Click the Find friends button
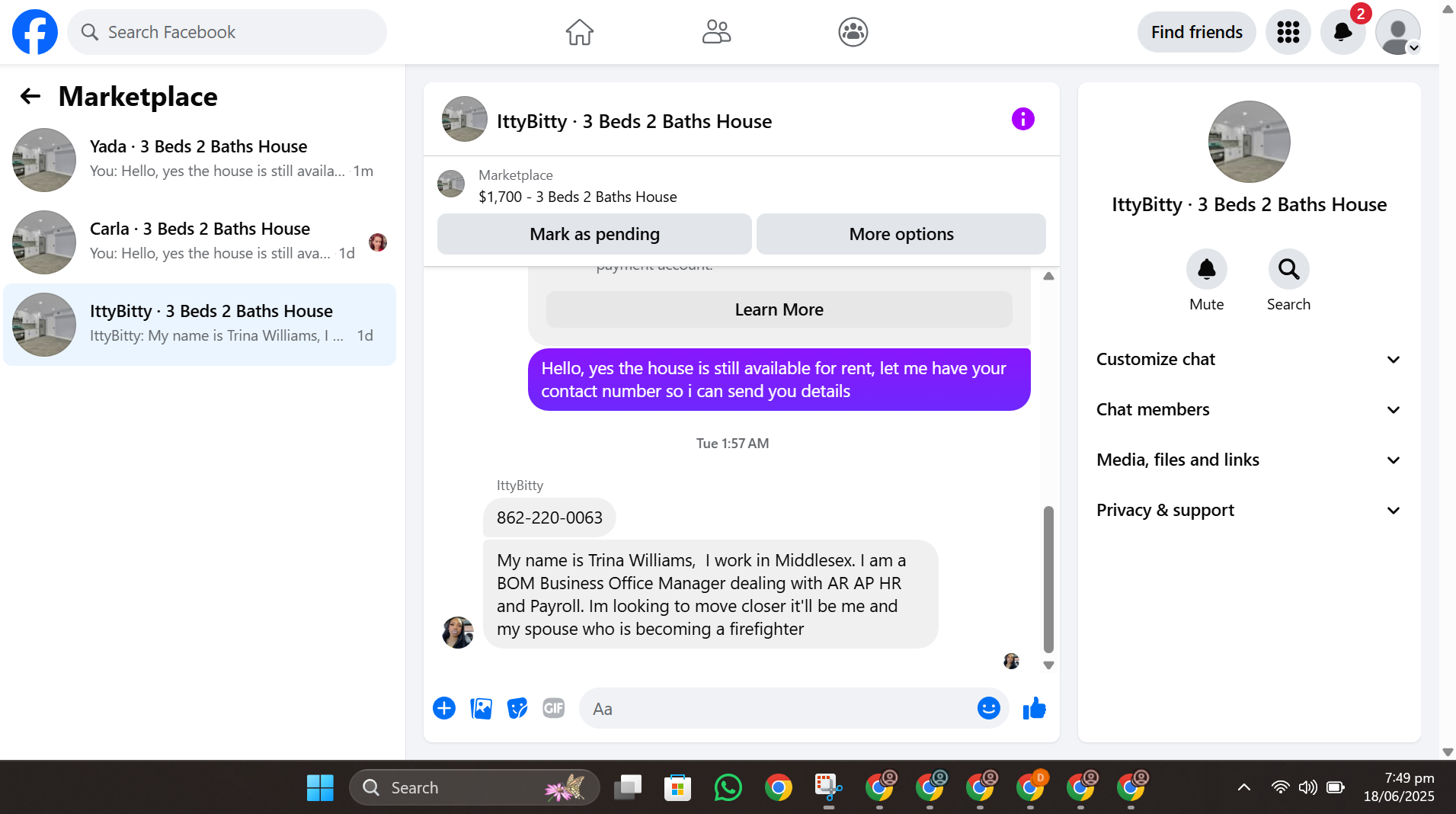1456x814 pixels. click(1197, 32)
